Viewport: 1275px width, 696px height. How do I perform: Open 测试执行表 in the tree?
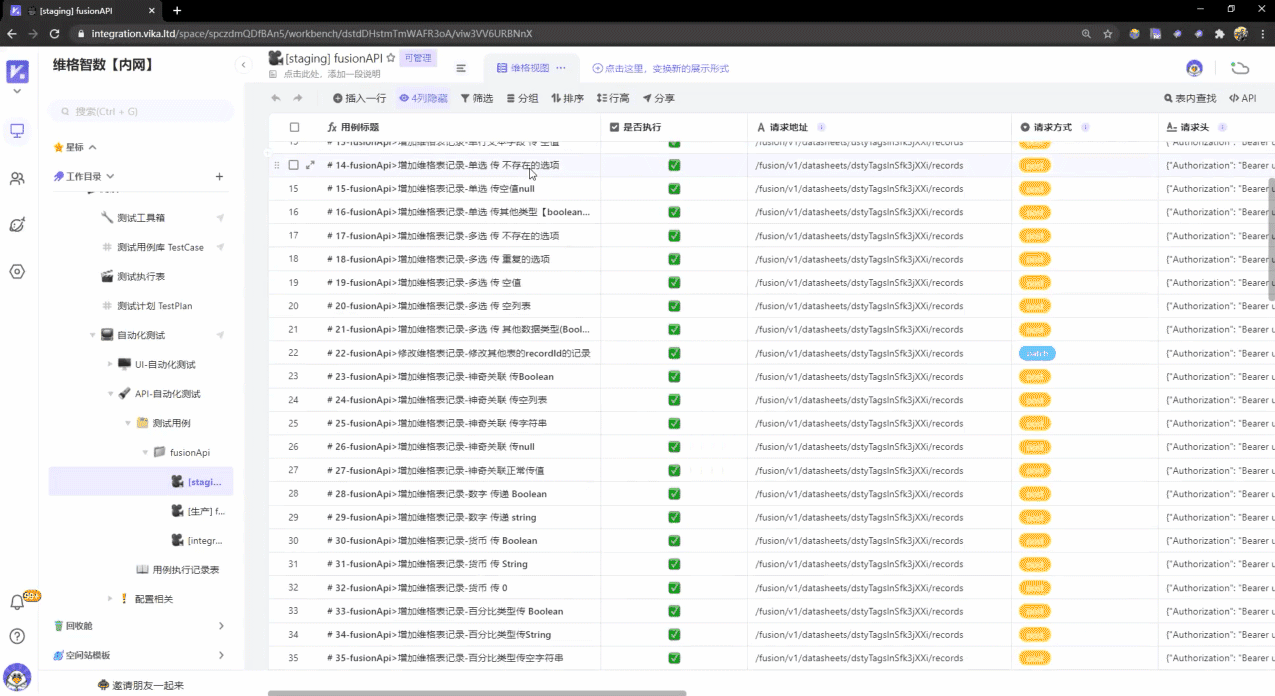click(141, 276)
